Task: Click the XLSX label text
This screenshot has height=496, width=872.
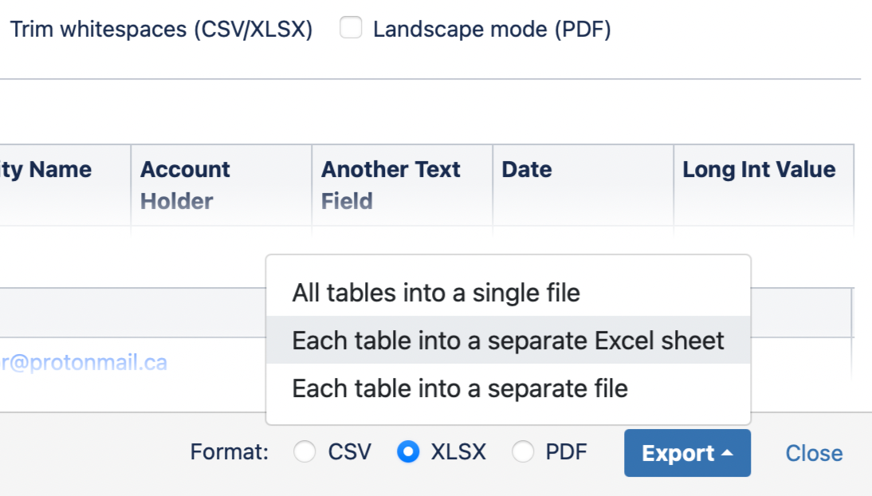Action: click(x=458, y=452)
